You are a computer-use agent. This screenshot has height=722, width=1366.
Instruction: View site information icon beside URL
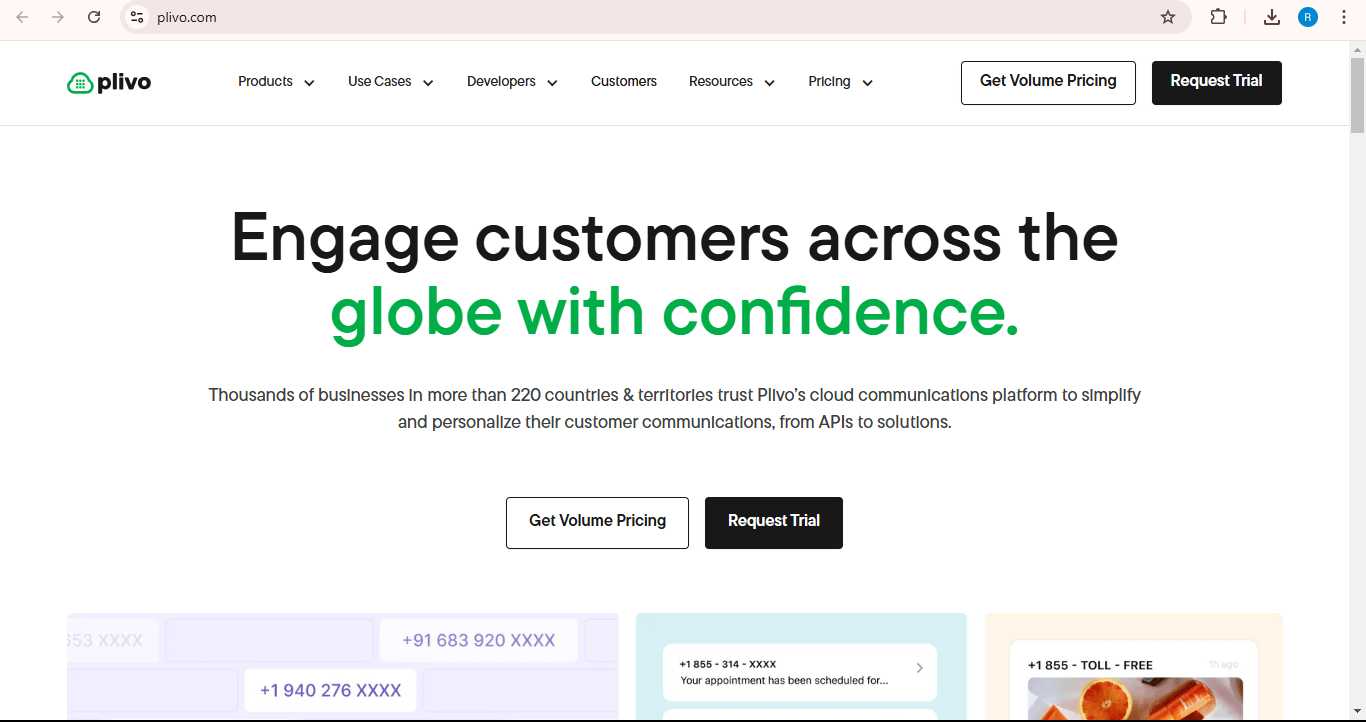tap(138, 17)
